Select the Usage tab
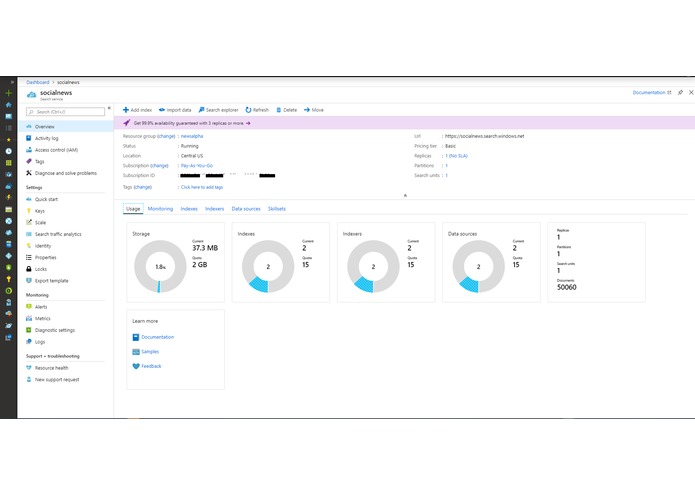This screenshot has height=494, width=695. tap(133, 209)
